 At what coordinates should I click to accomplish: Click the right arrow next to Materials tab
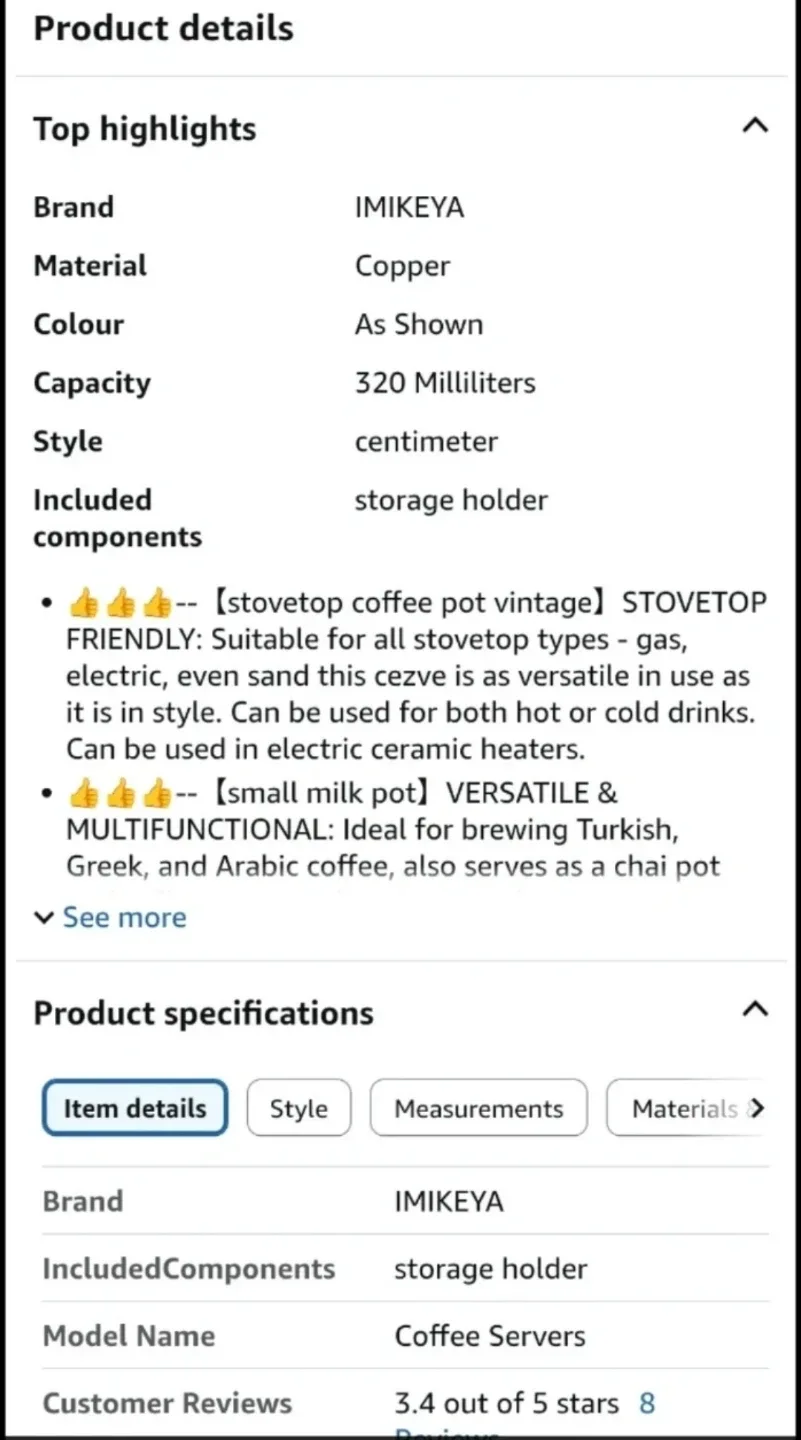point(760,1108)
